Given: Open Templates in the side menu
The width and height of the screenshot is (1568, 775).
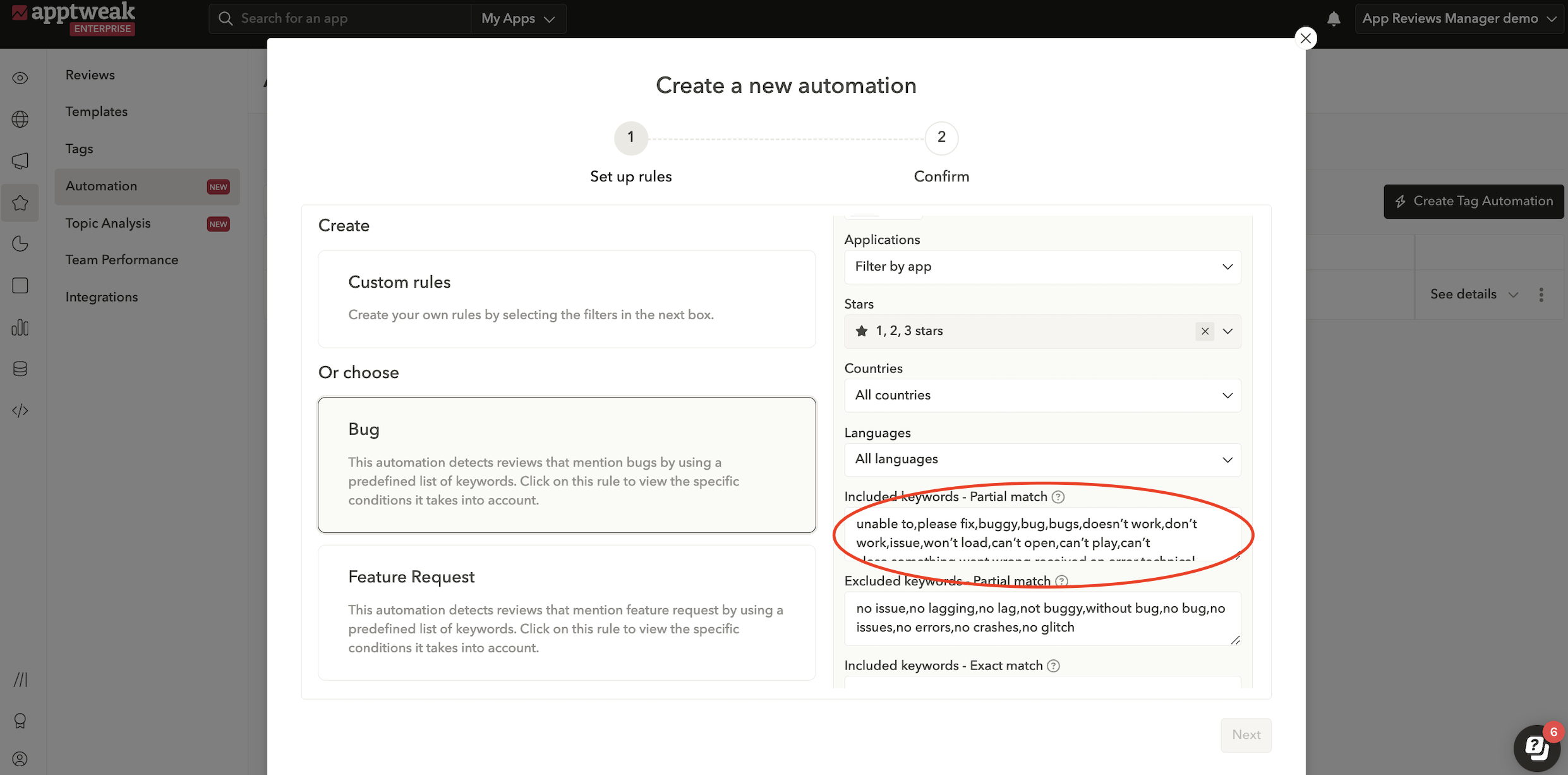Looking at the screenshot, I should (97, 111).
